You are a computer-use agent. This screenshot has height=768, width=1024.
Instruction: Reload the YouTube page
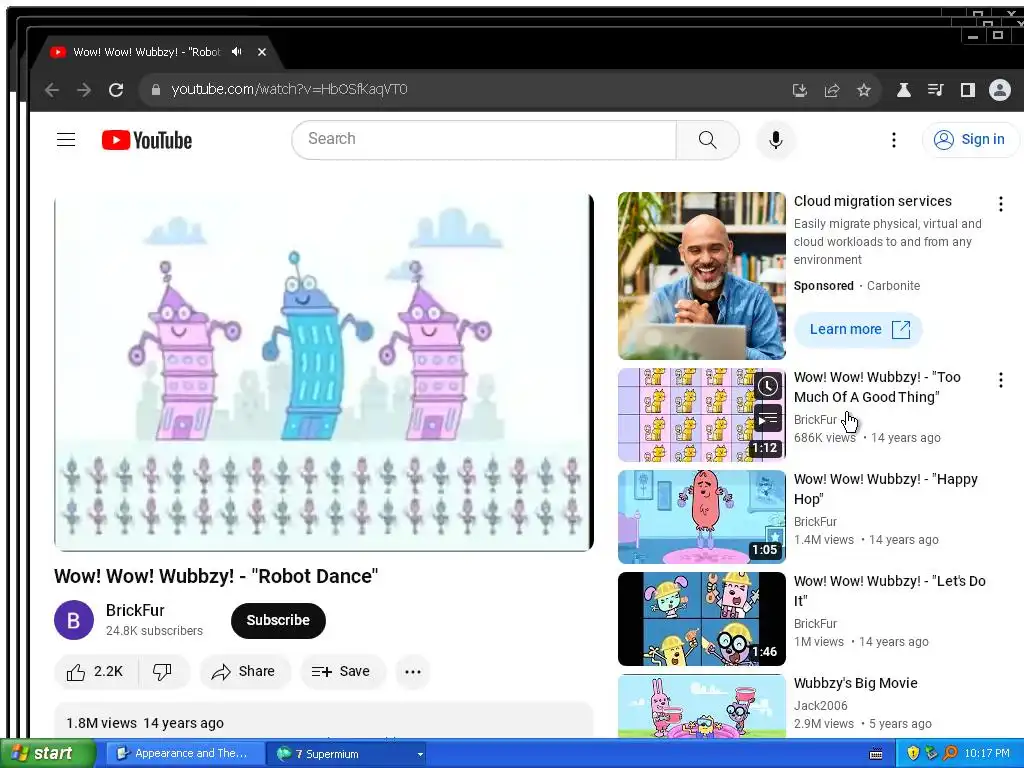coord(116,90)
